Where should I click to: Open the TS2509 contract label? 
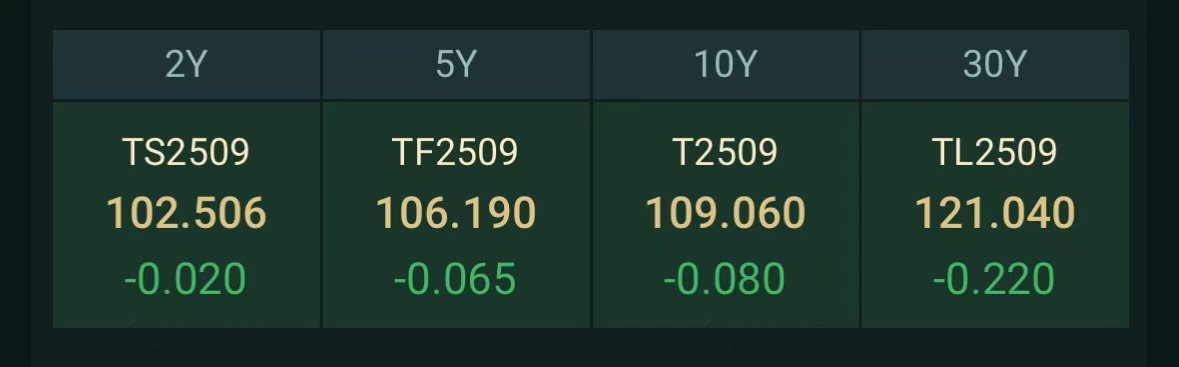[186, 153]
